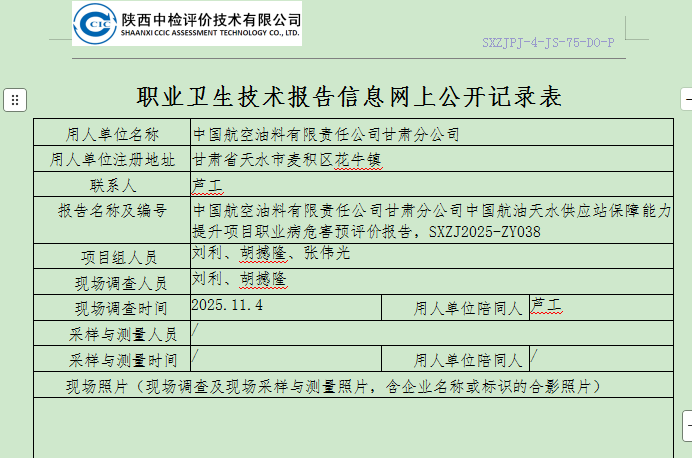Click the title 职业卫生技术报告信息网上公开记录表
692x458 pixels.
coord(349,97)
